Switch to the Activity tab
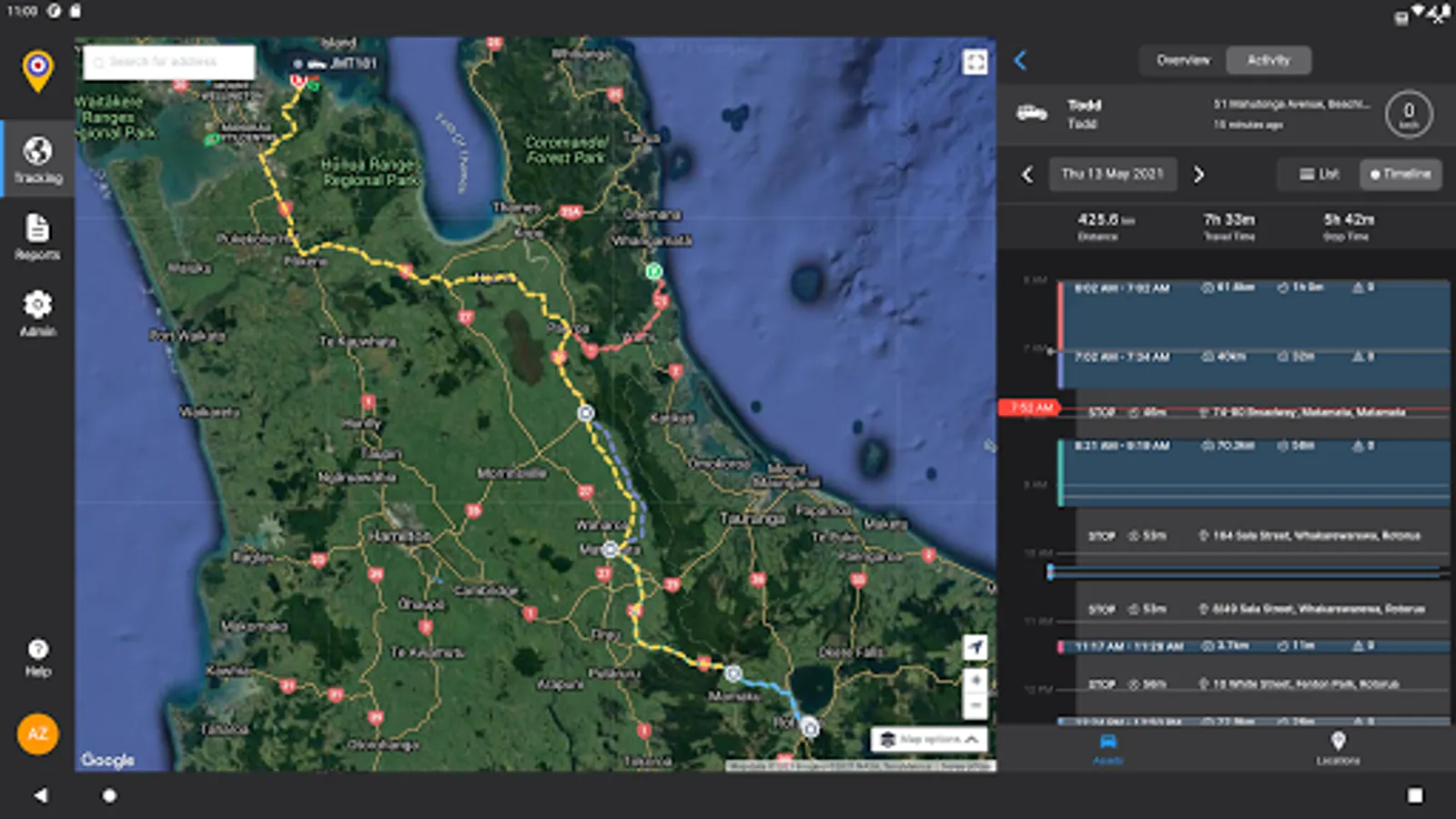The height and width of the screenshot is (819, 1456). [x=1269, y=60]
